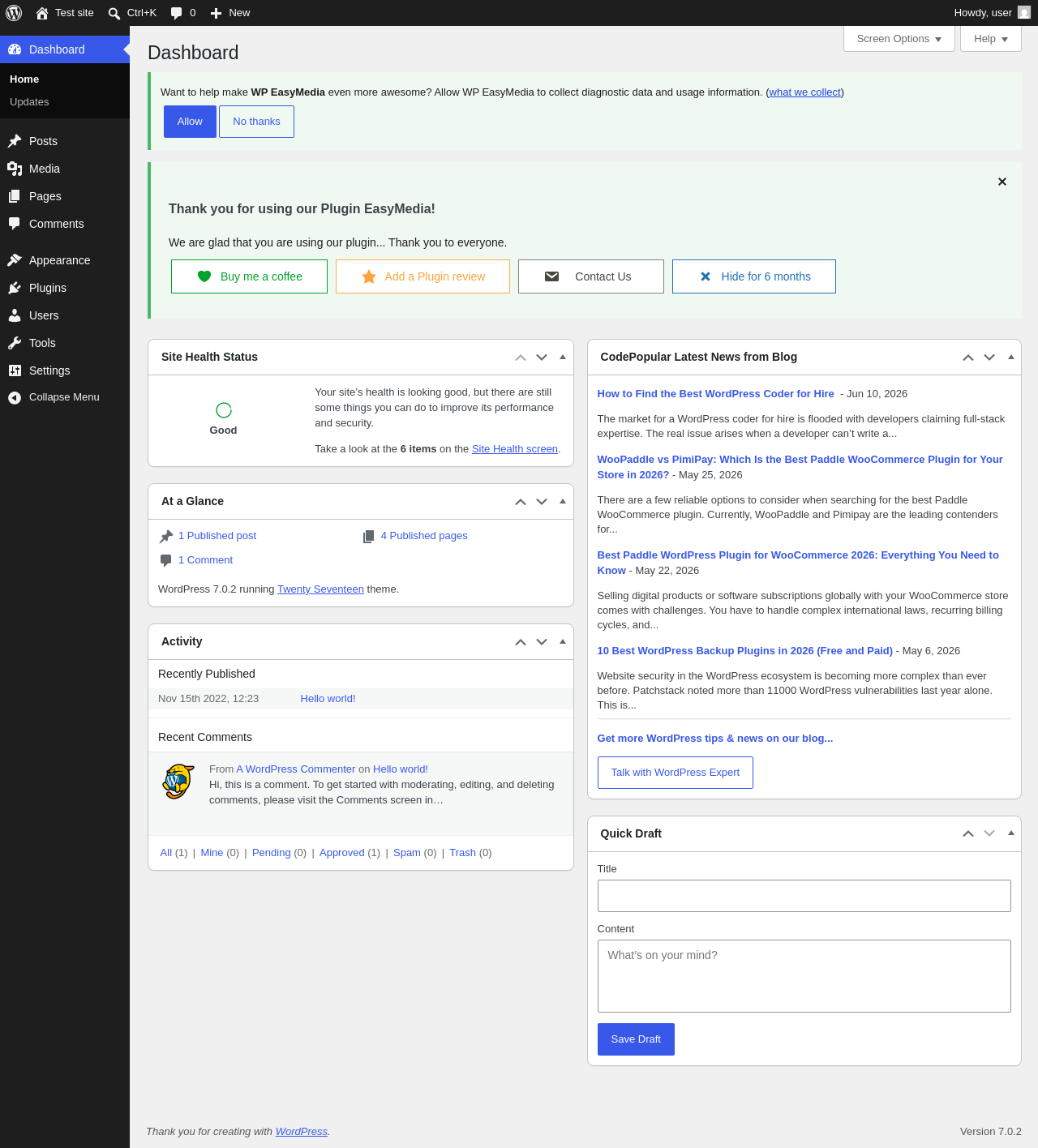This screenshot has width=1038, height=1148.
Task: Open the Appearance menu
Action: 65,260
